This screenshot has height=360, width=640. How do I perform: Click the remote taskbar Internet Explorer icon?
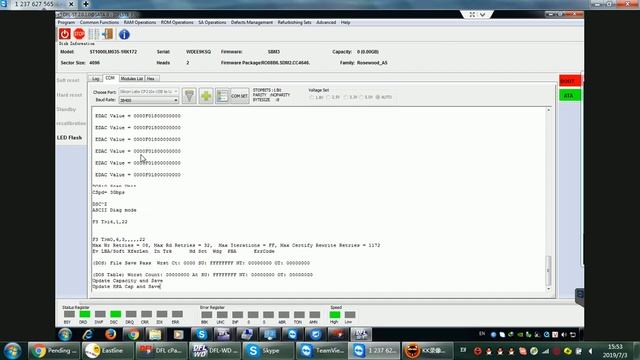point(88,334)
